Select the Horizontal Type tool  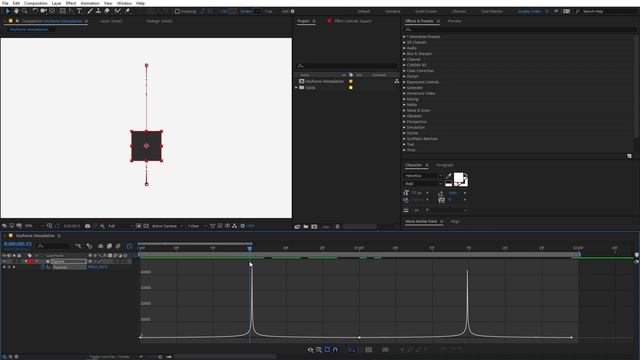point(79,11)
